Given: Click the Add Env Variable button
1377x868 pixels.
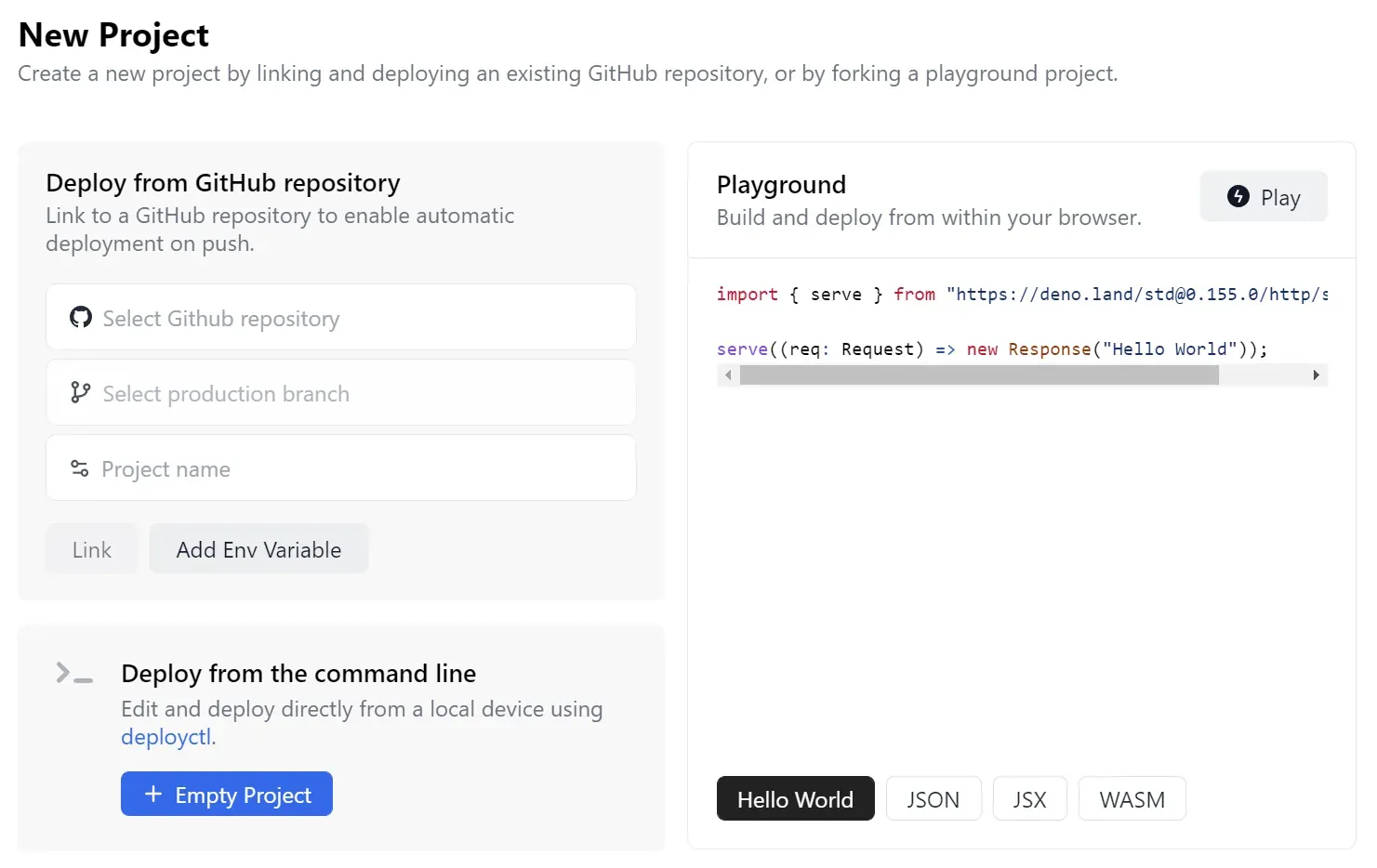Looking at the screenshot, I should [x=258, y=548].
